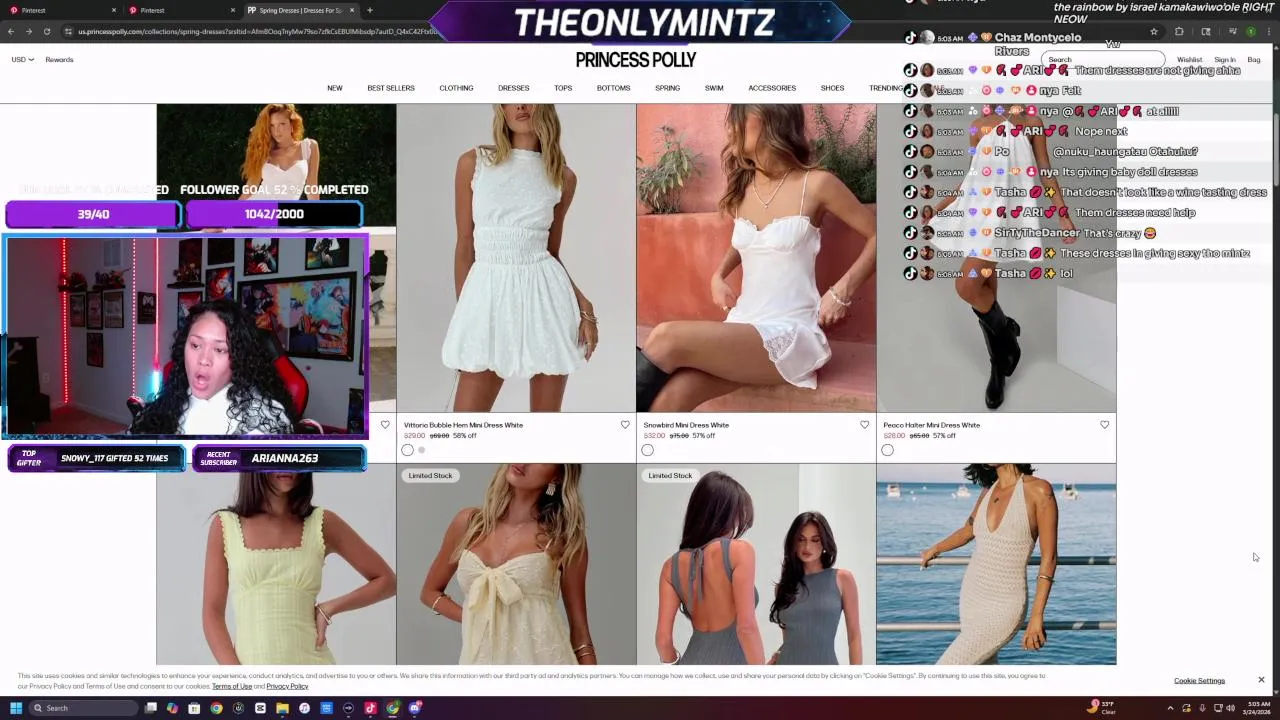Viewport: 1280px width, 720px height.
Task: Open the BOTTOMS menu
Action: pos(613,88)
